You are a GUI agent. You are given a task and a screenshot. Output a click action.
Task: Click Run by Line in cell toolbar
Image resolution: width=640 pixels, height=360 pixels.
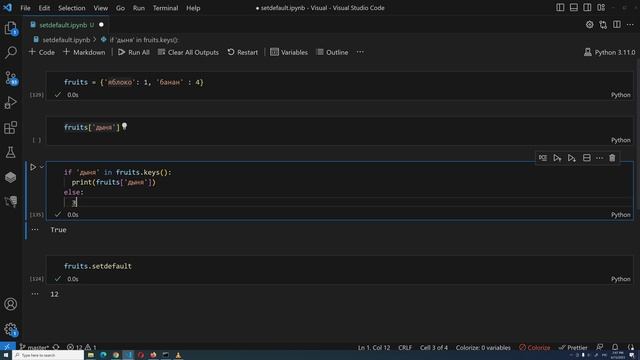click(x=542, y=158)
